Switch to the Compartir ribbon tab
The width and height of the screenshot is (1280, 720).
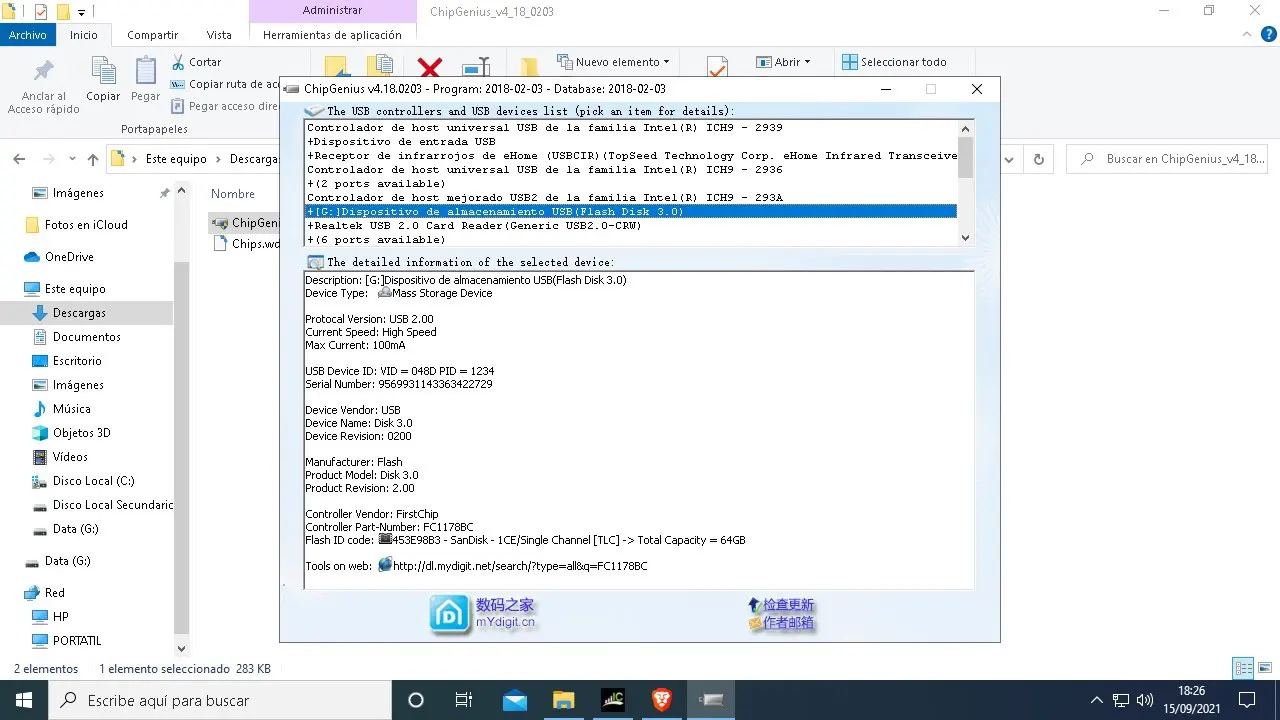point(152,35)
